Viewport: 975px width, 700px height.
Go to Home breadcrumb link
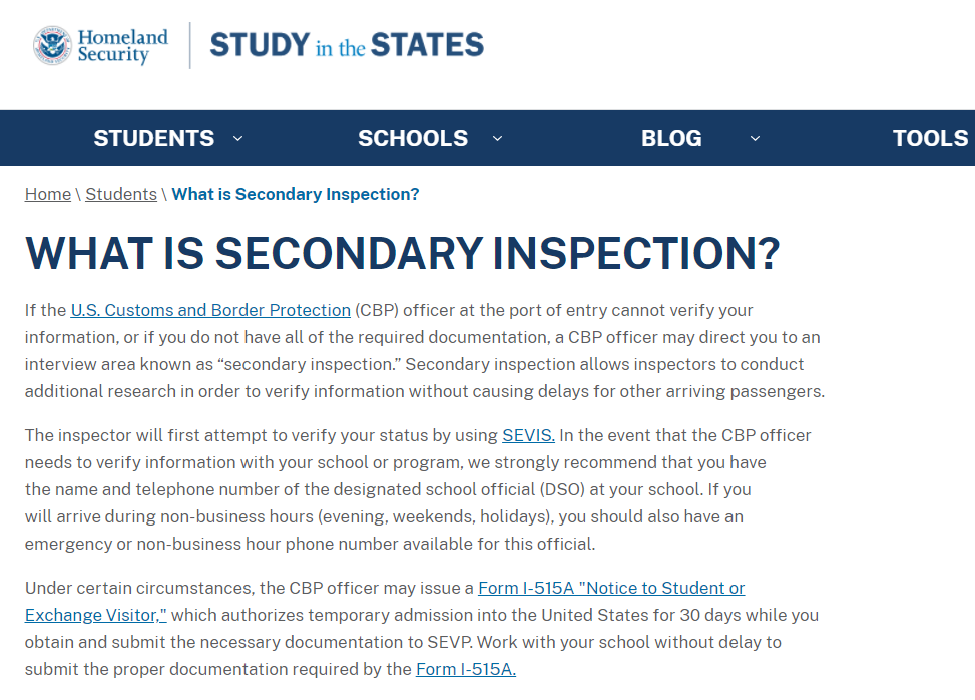click(48, 195)
